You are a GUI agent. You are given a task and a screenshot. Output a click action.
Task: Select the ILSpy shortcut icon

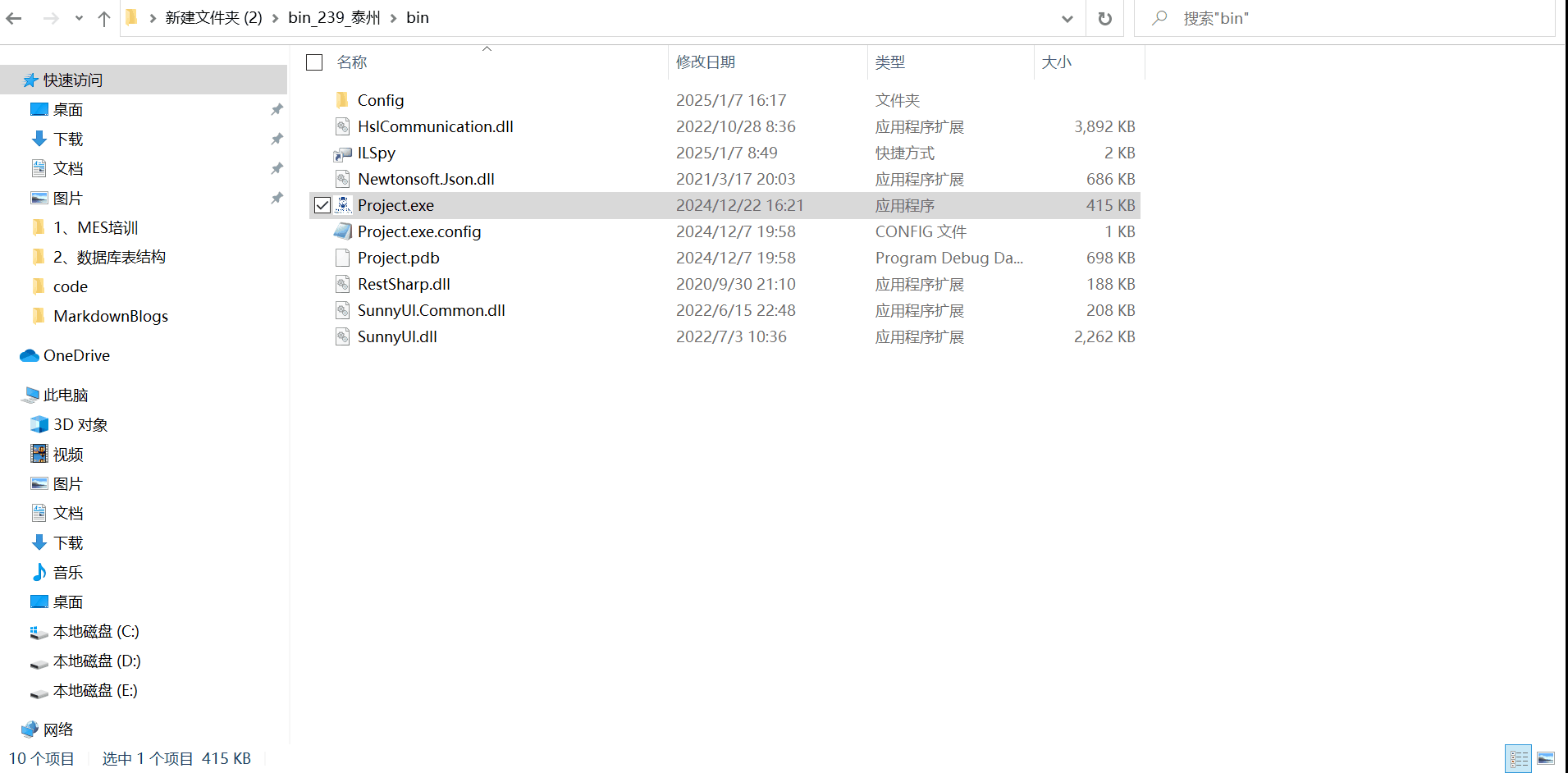343,153
